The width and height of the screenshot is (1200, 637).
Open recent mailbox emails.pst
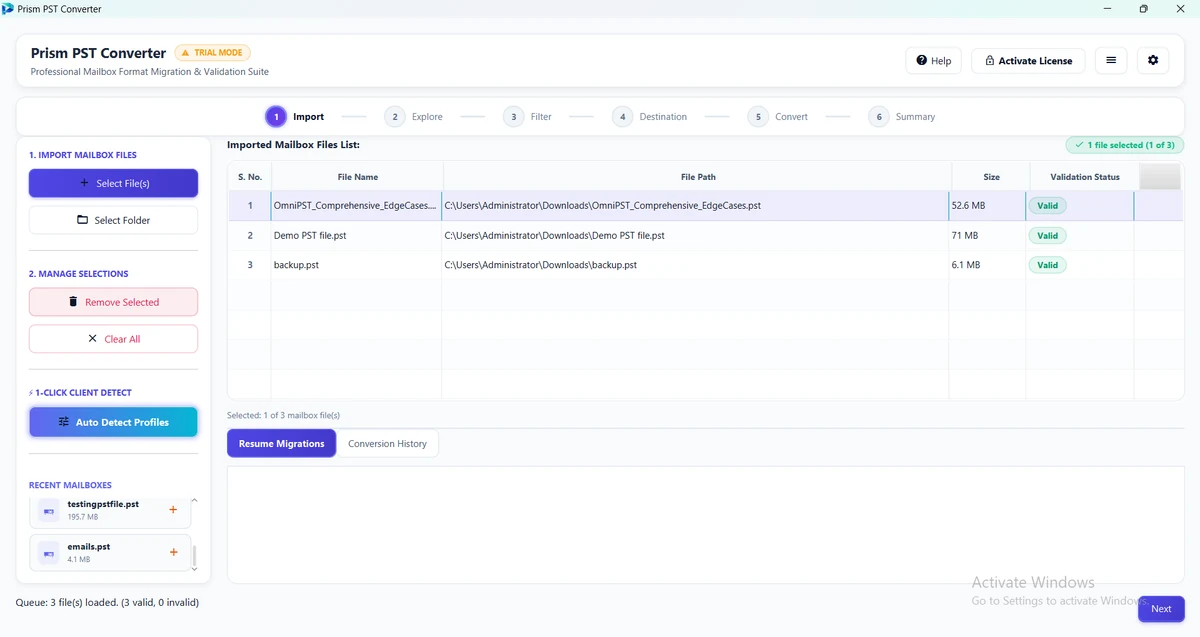[x=110, y=552]
